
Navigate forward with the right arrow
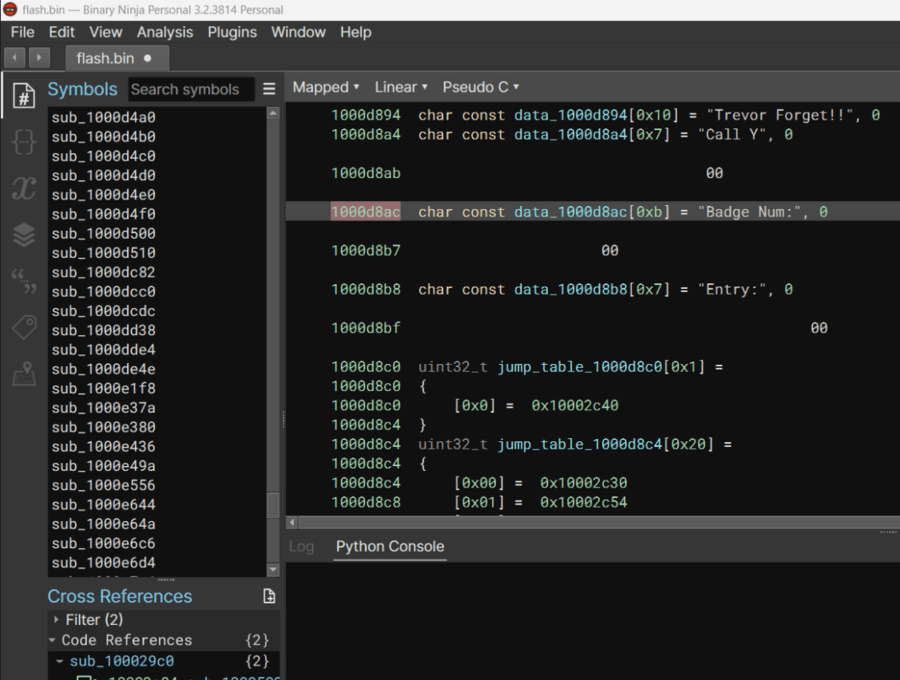coord(39,58)
